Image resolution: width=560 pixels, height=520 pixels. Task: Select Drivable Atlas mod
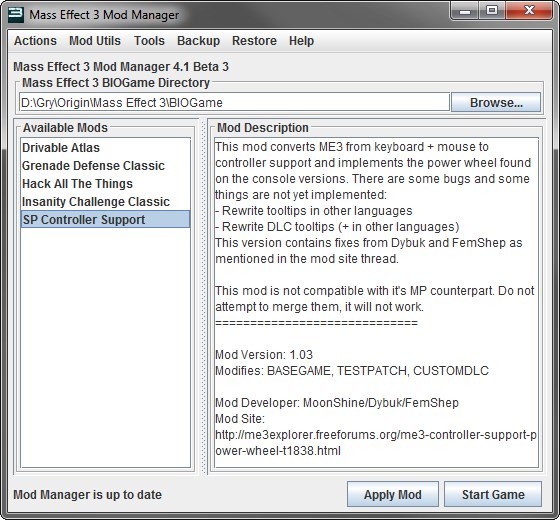coord(105,148)
